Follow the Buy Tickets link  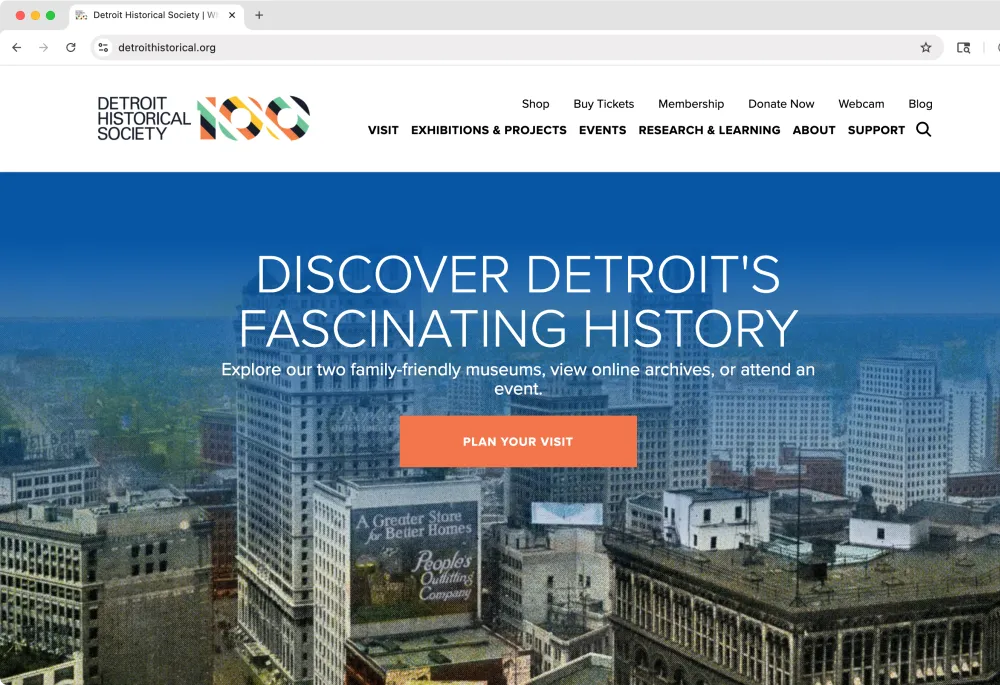tap(603, 104)
